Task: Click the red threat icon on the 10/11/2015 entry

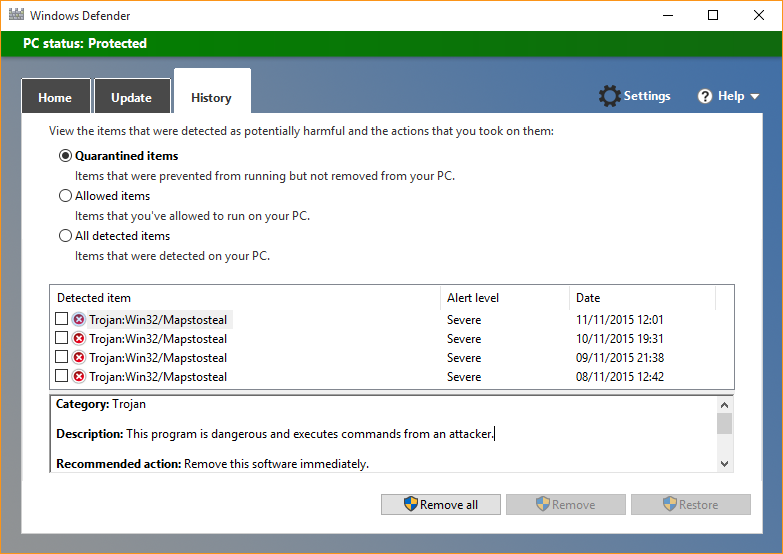Action: [x=79, y=339]
